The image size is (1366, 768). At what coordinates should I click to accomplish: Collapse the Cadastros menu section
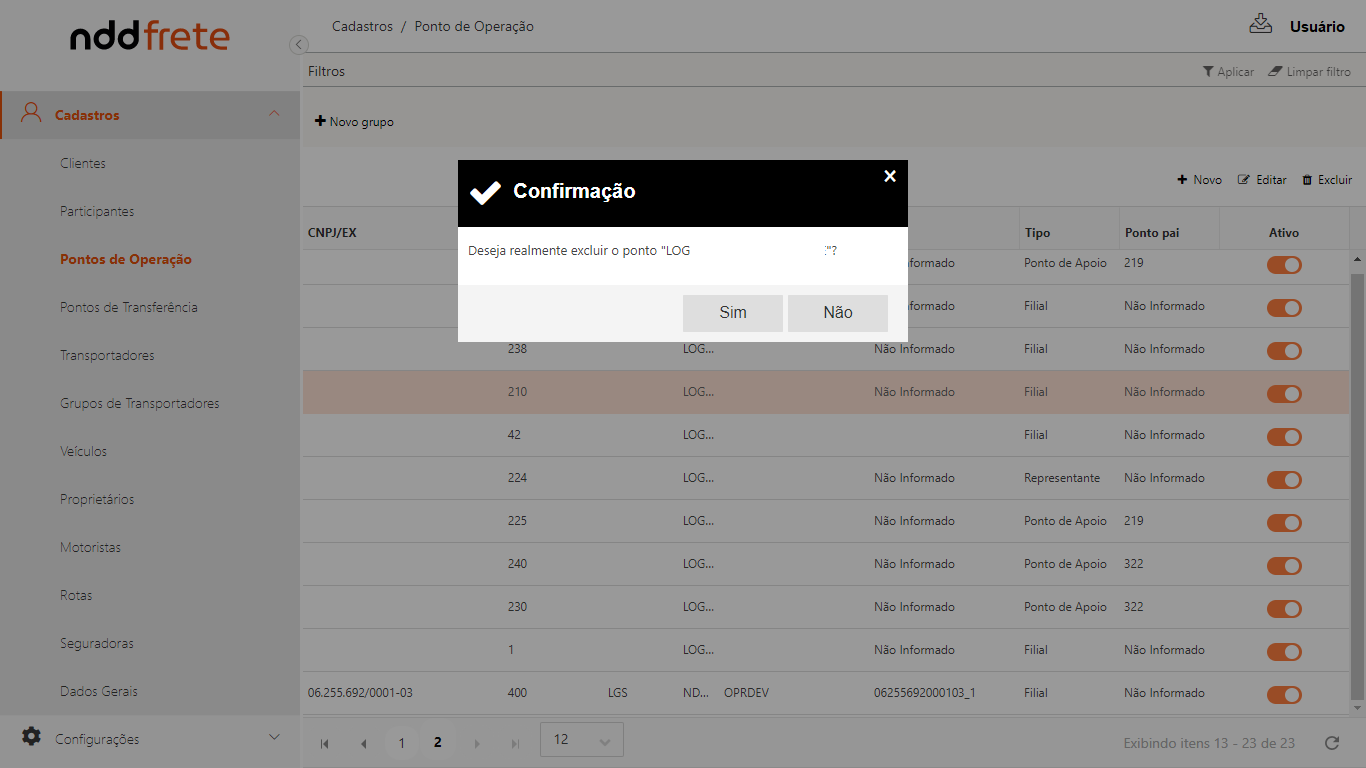274,114
